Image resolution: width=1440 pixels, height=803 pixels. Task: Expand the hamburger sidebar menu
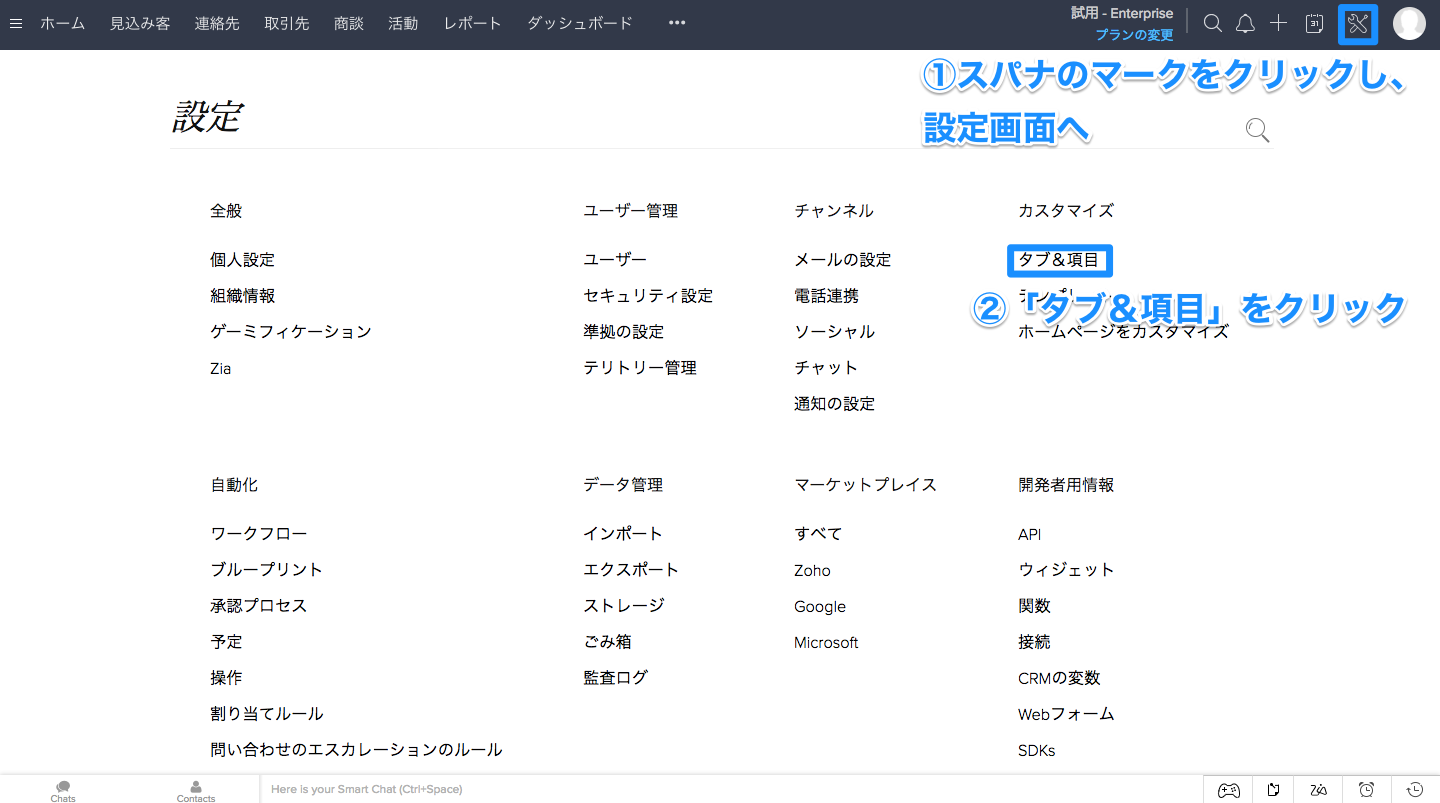pyautogui.click(x=16, y=24)
